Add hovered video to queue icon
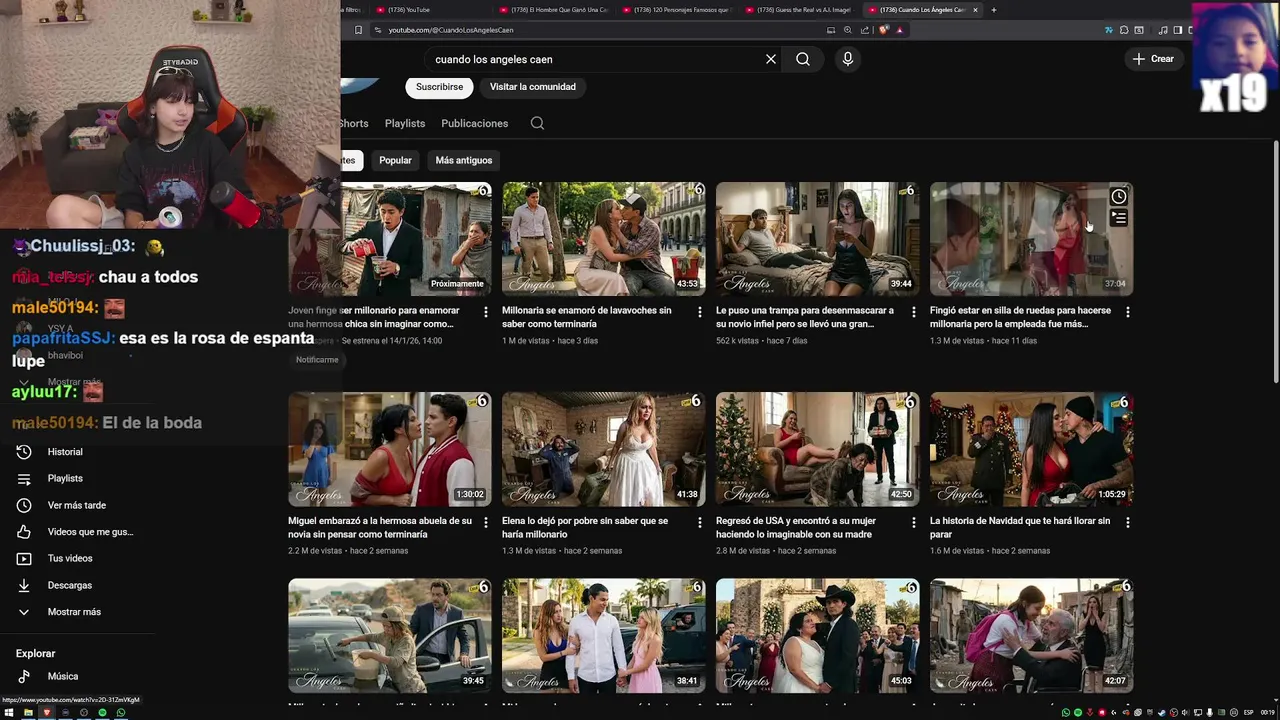The height and width of the screenshot is (720, 1280). tap(1119, 218)
